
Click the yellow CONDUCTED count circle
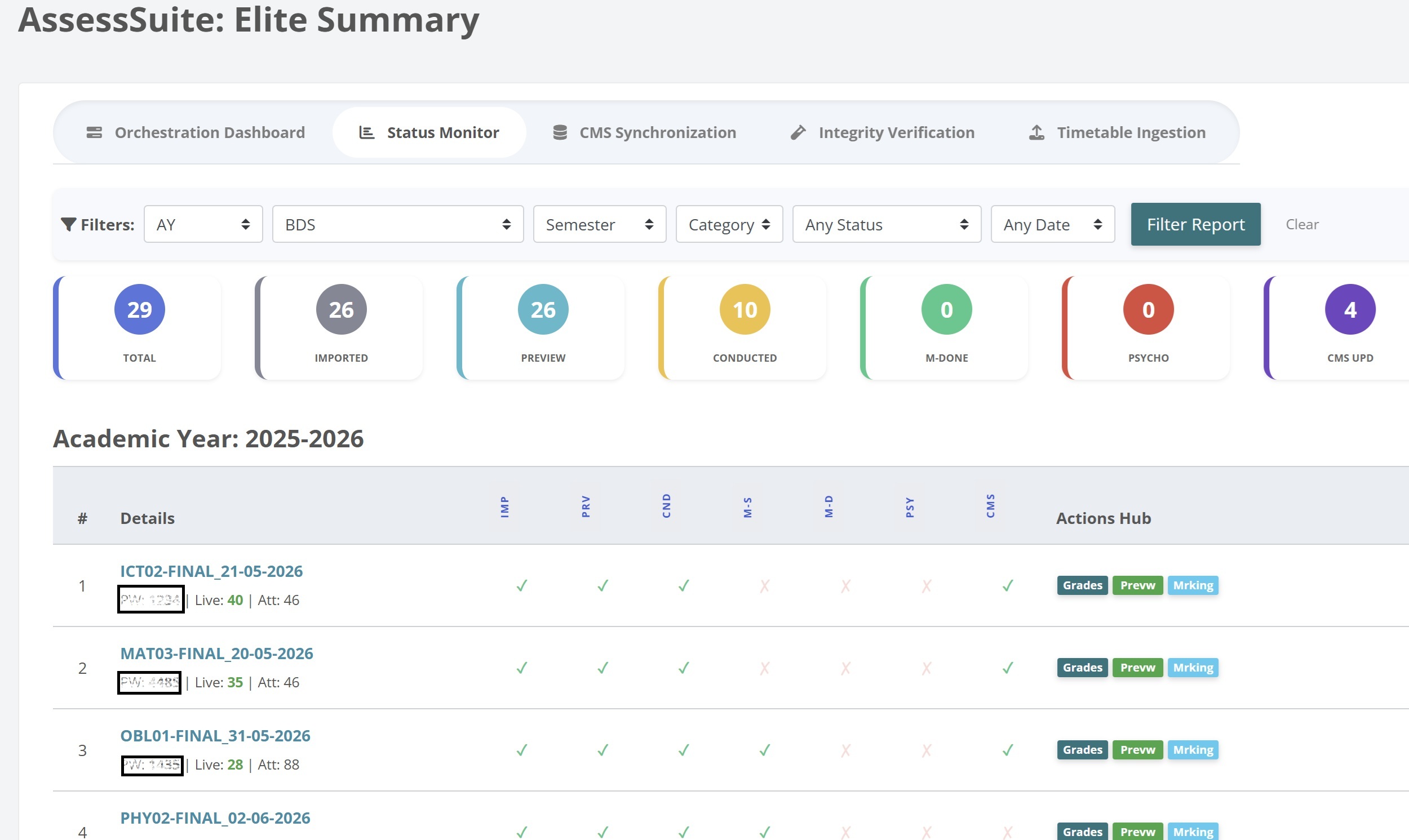click(745, 310)
